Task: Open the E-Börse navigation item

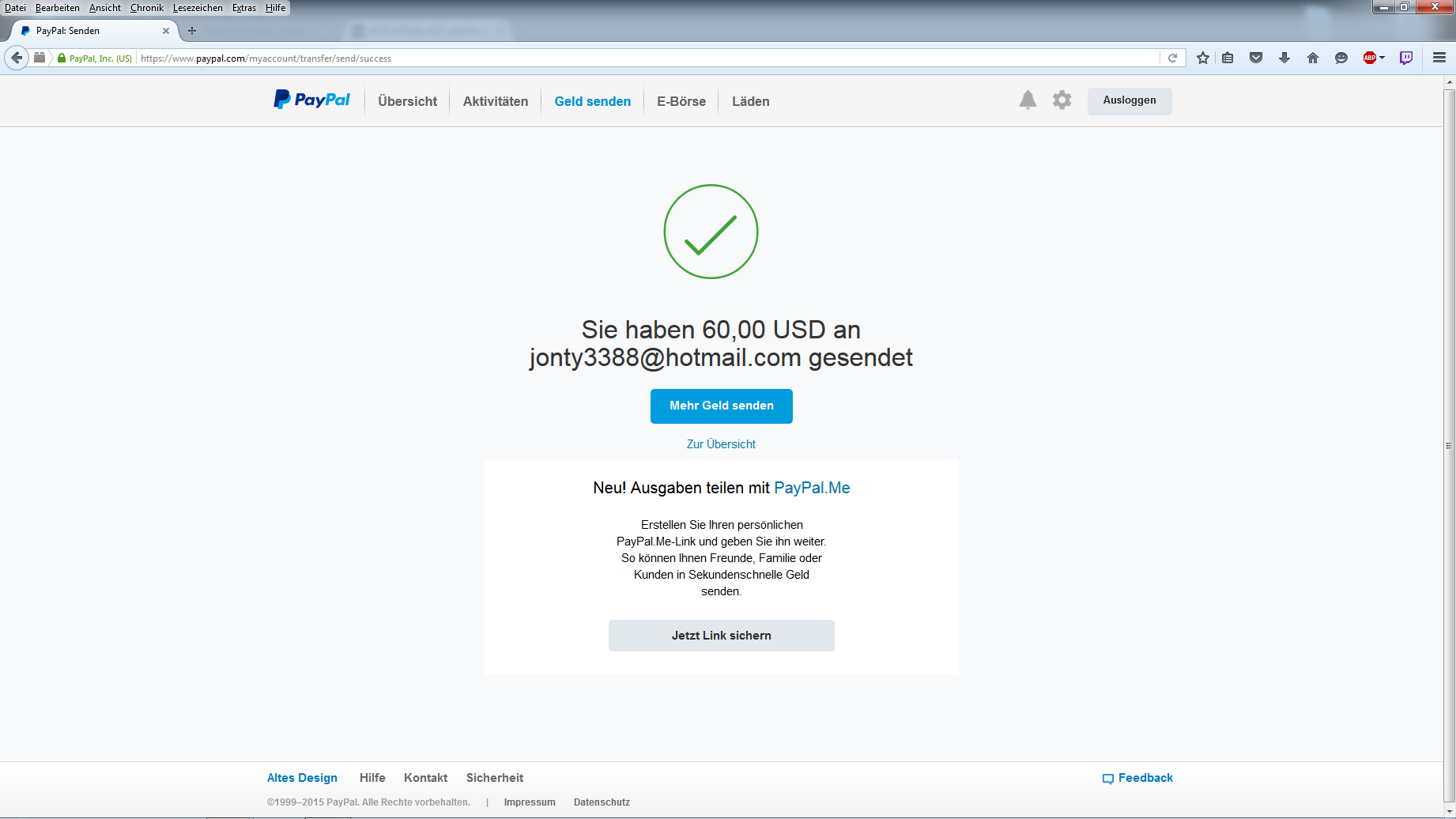Action: [x=681, y=101]
